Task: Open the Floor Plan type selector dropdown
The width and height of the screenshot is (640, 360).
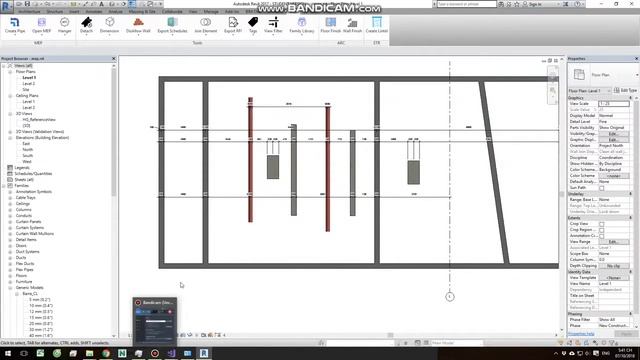Action: tap(603, 75)
